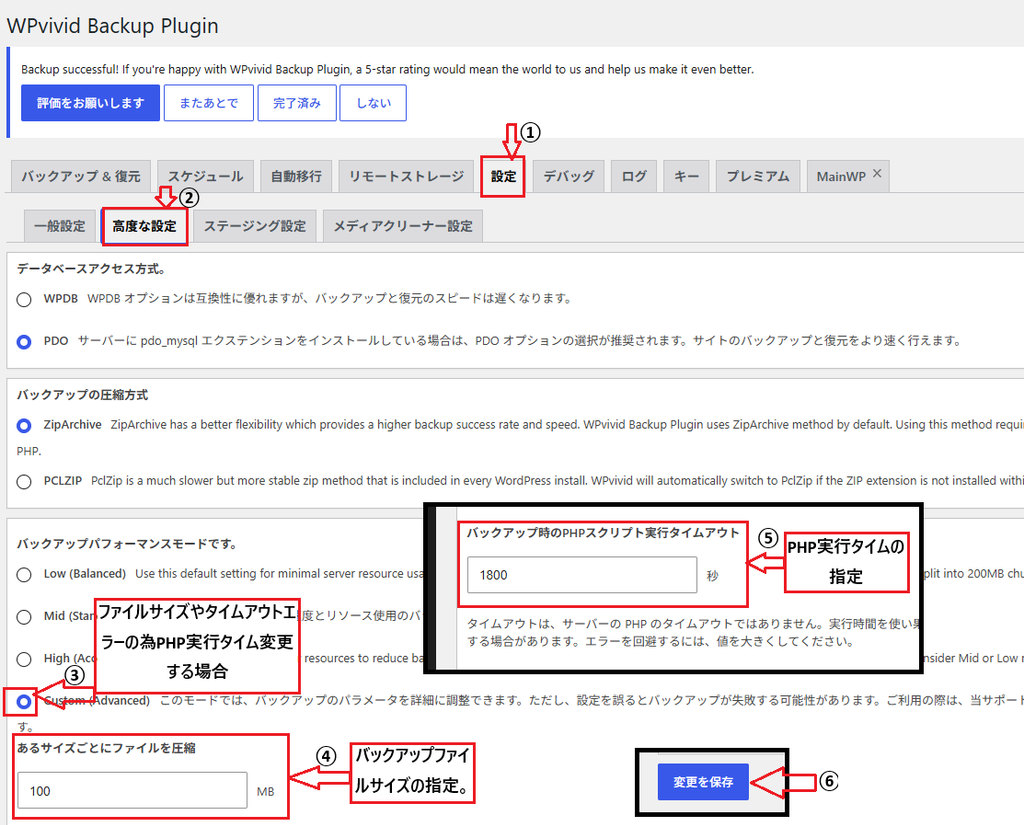This screenshot has width=1024, height=825.
Task: Open the 自動移行 tab
Action: (x=296, y=176)
